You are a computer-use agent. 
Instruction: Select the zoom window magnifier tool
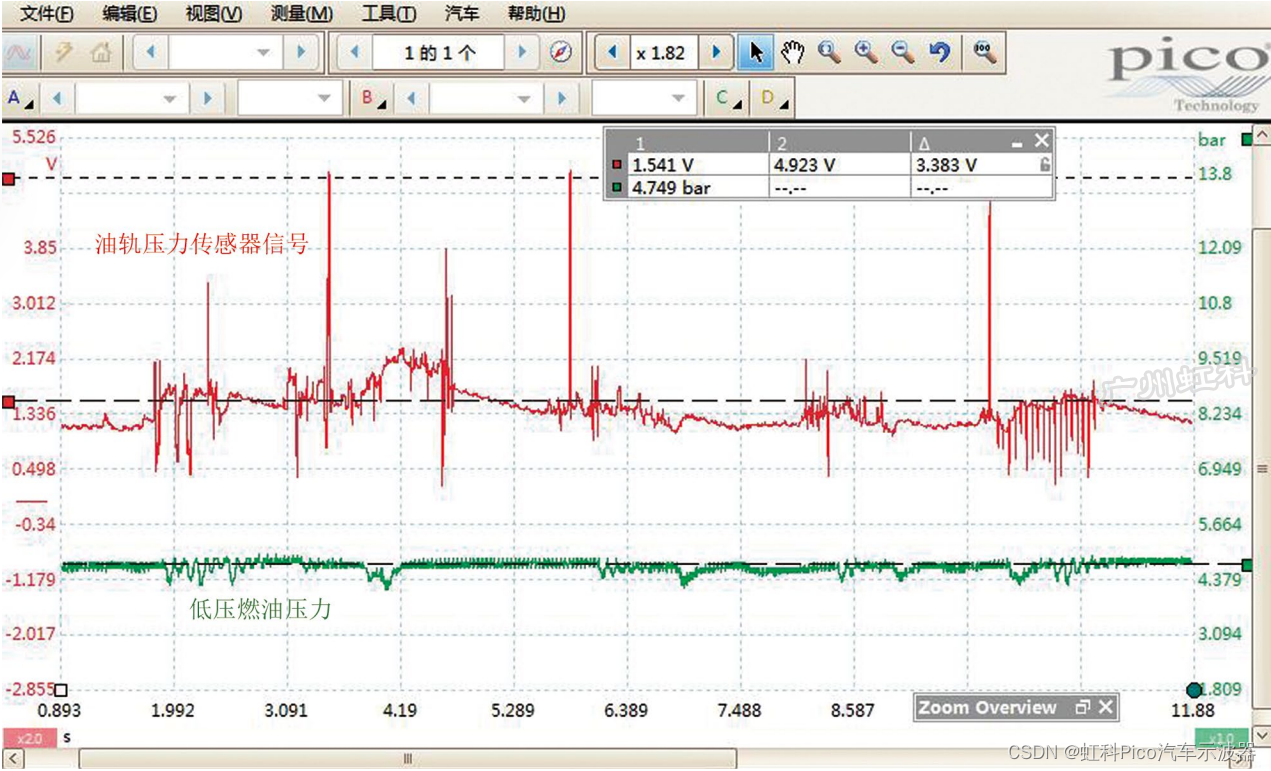829,52
